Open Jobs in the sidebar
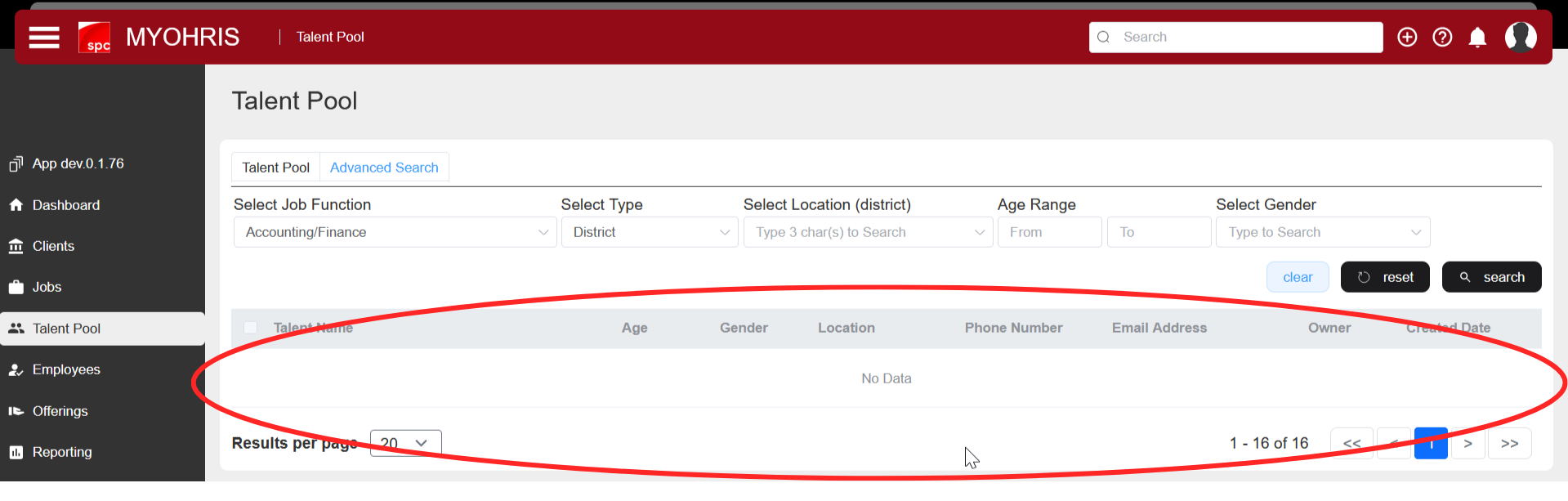The height and width of the screenshot is (501, 1568). pos(47,287)
